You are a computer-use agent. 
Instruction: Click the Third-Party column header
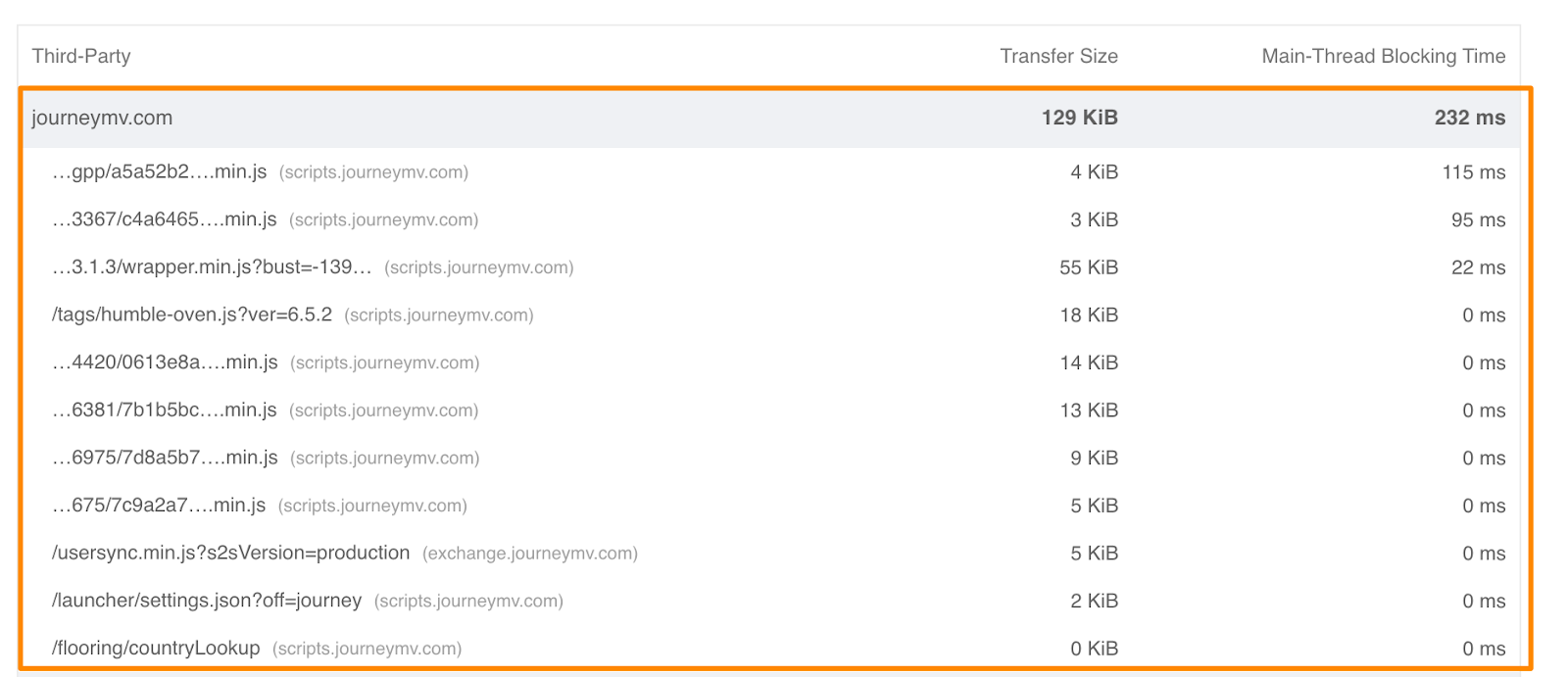(x=81, y=56)
